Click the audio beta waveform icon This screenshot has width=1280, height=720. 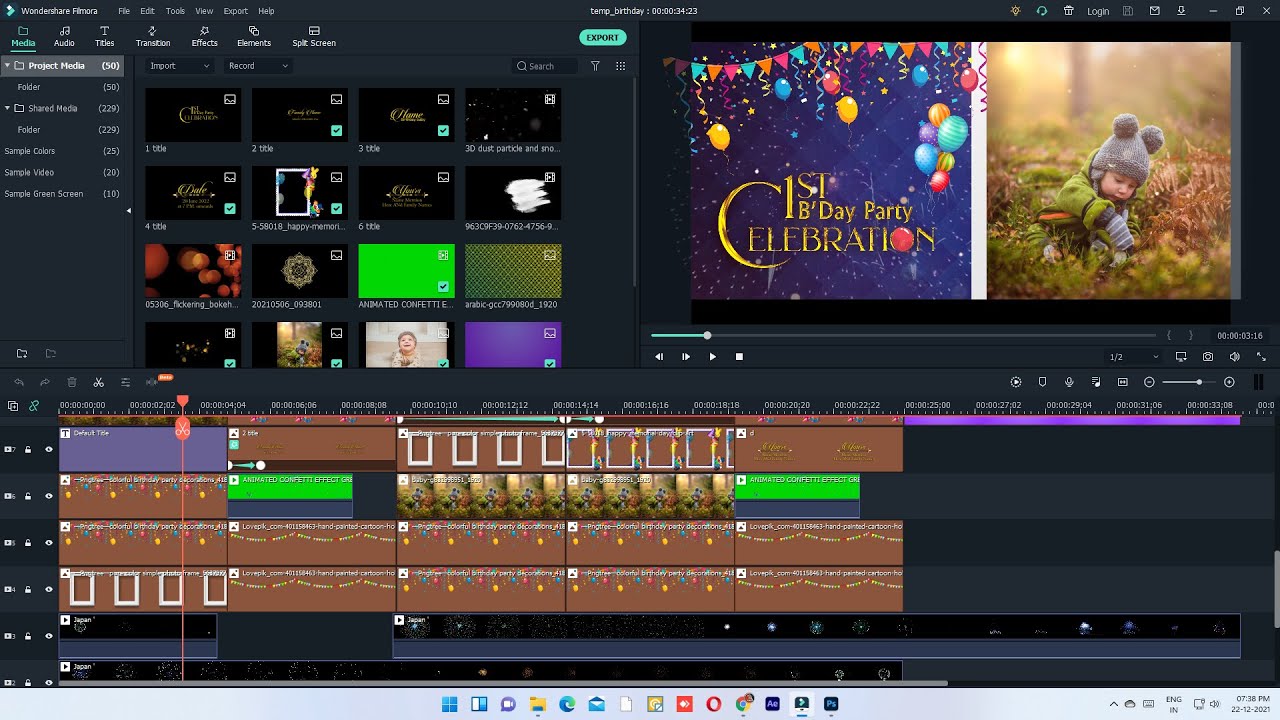(153, 382)
